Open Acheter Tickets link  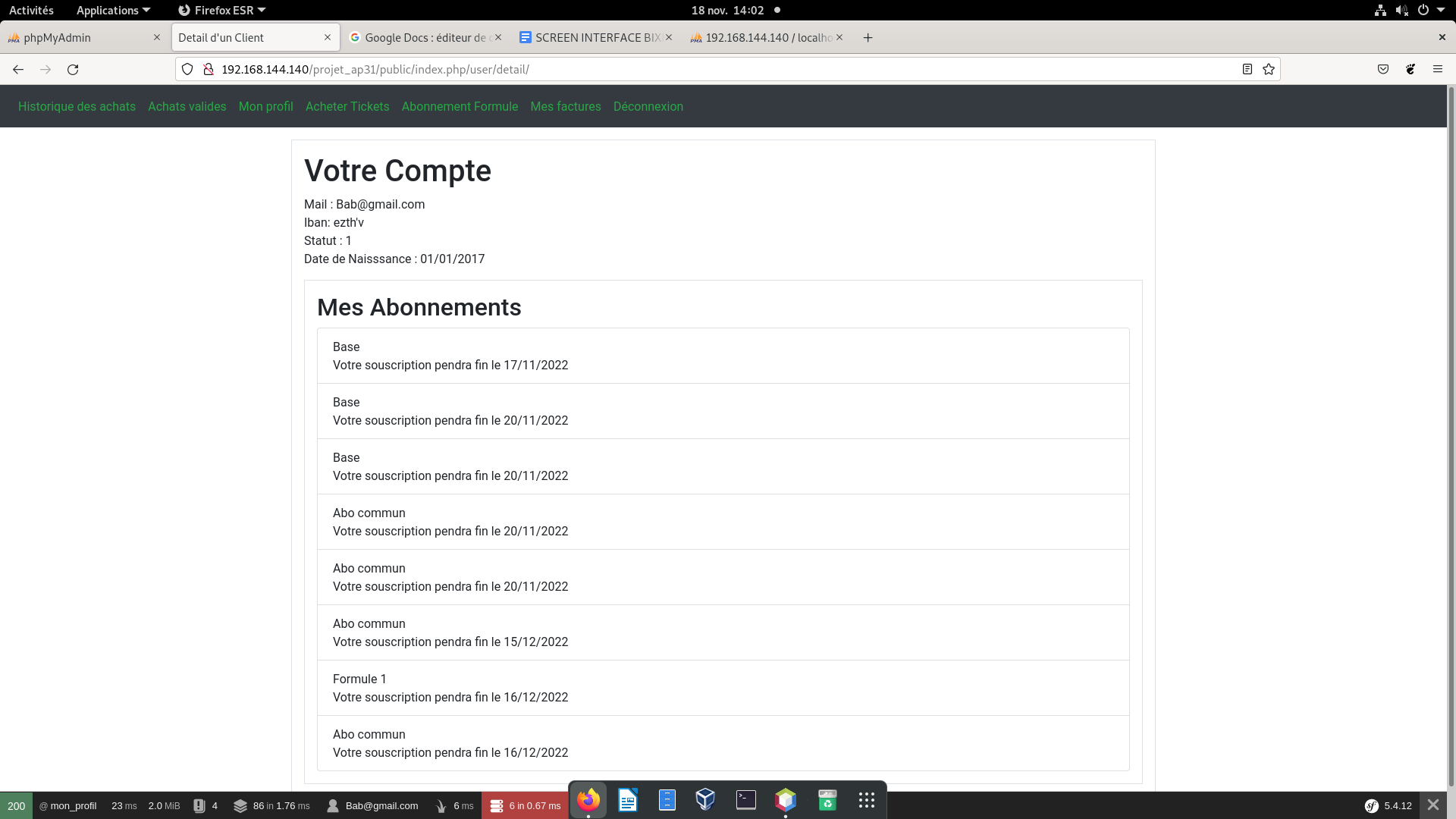point(347,106)
